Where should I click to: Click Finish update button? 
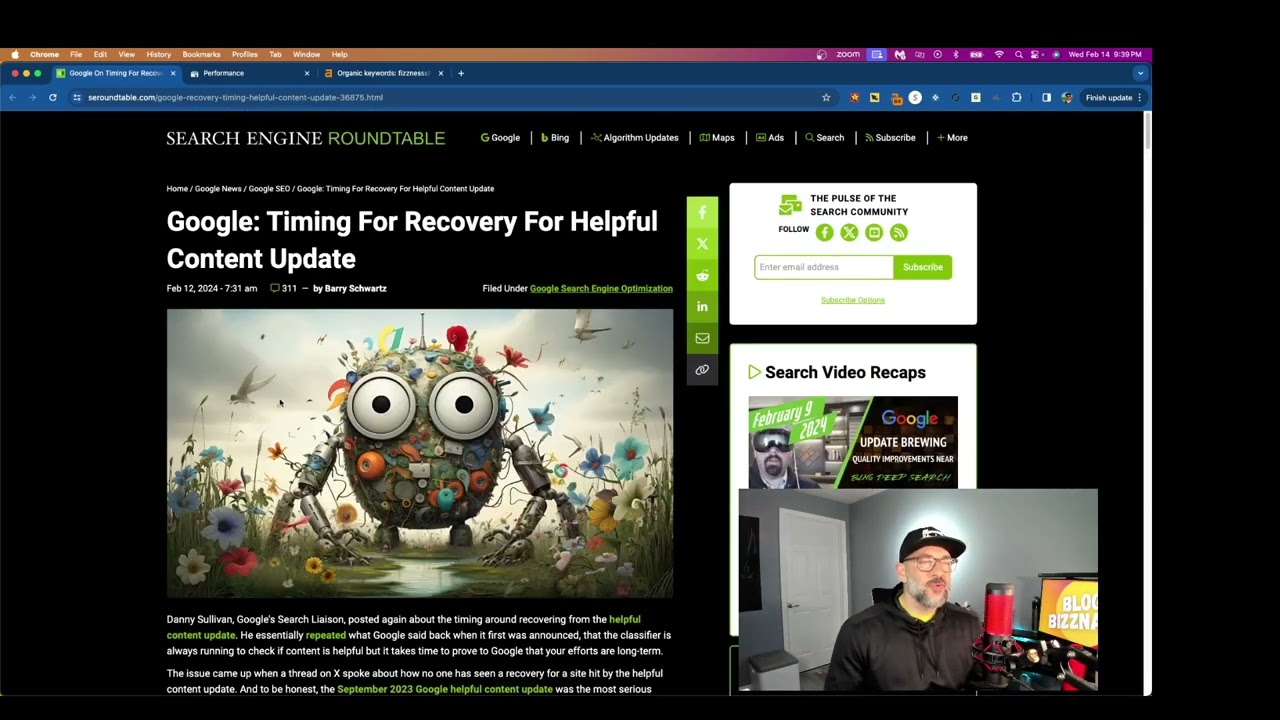[1109, 97]
